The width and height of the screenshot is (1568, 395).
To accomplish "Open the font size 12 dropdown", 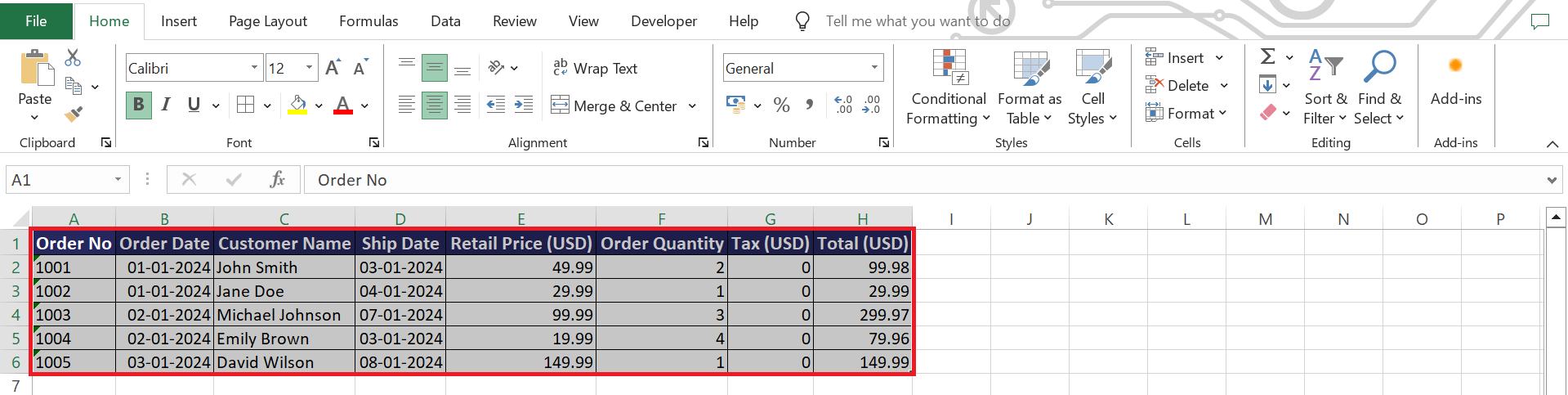I will pos(309,68).
